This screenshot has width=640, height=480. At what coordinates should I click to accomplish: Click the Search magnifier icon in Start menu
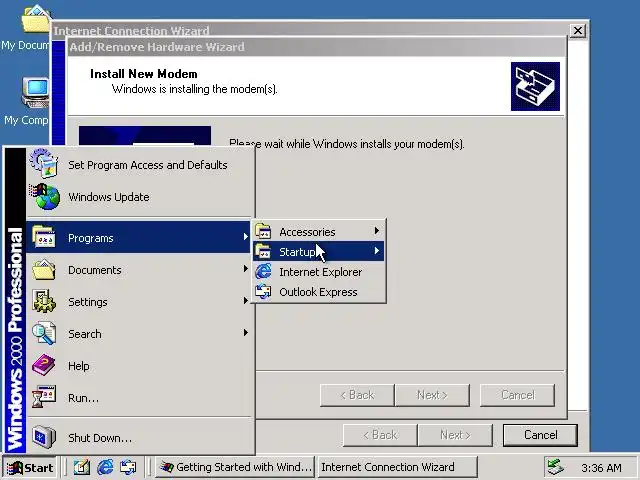point(44,333)
